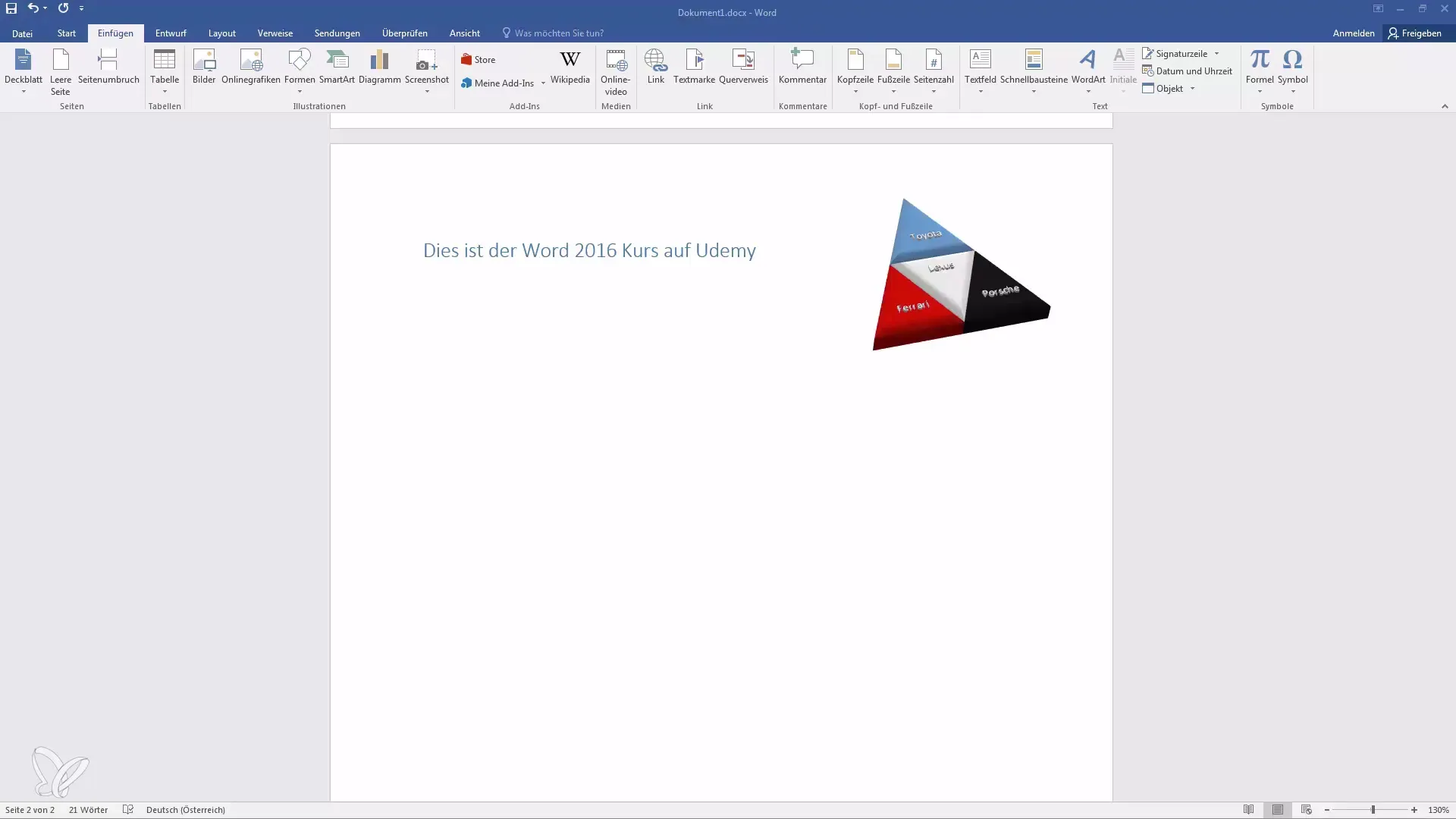The width and height of the screenshot is (1456, 819).
Task: Expand the Quick Access Toolbar customize arrow
Action: pos(81,8)
